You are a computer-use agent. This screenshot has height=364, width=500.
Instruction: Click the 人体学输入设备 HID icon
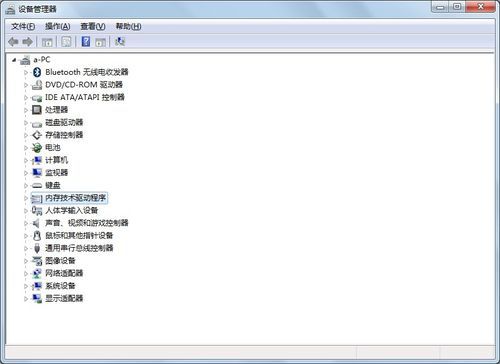click(x=37, y=210)
